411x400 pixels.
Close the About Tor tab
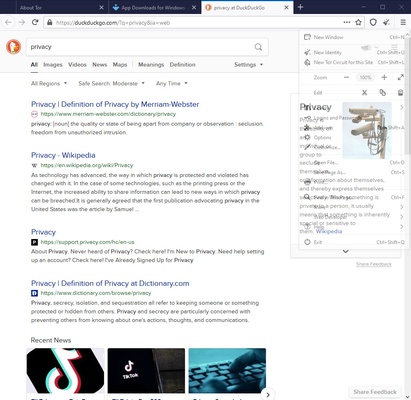click(x=102, y=7)
